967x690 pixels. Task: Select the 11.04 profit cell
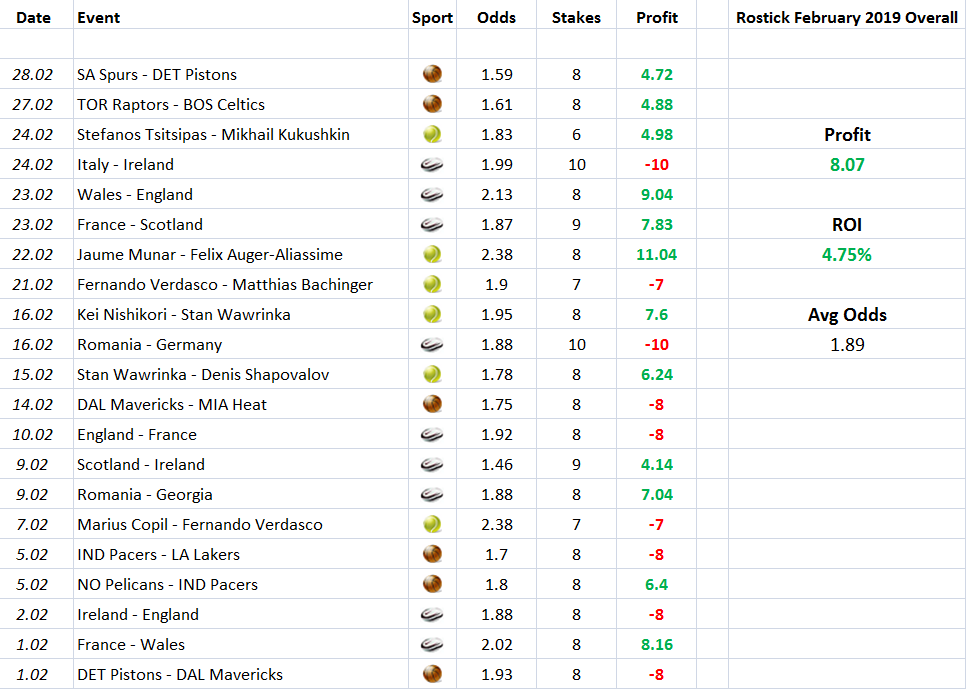[x=656, y=254]
